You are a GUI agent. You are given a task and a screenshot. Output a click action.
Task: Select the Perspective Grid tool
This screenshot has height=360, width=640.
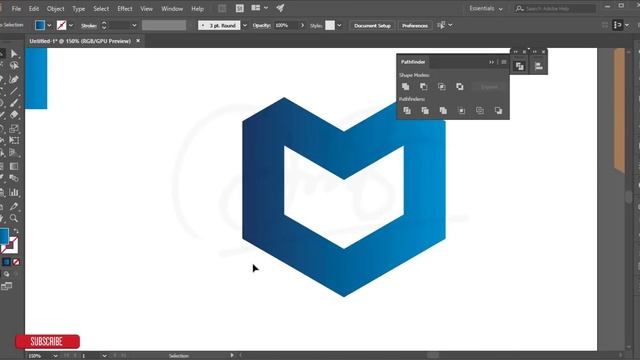14,153
